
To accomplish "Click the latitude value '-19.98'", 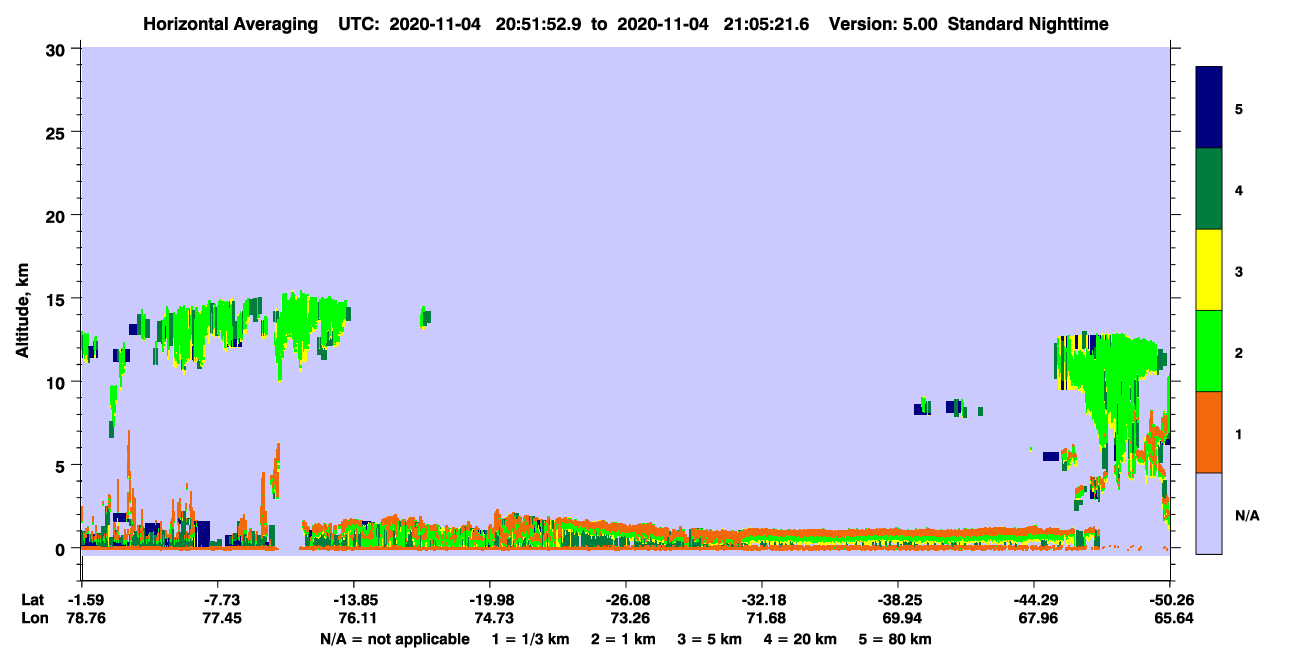I will point(490,600).
